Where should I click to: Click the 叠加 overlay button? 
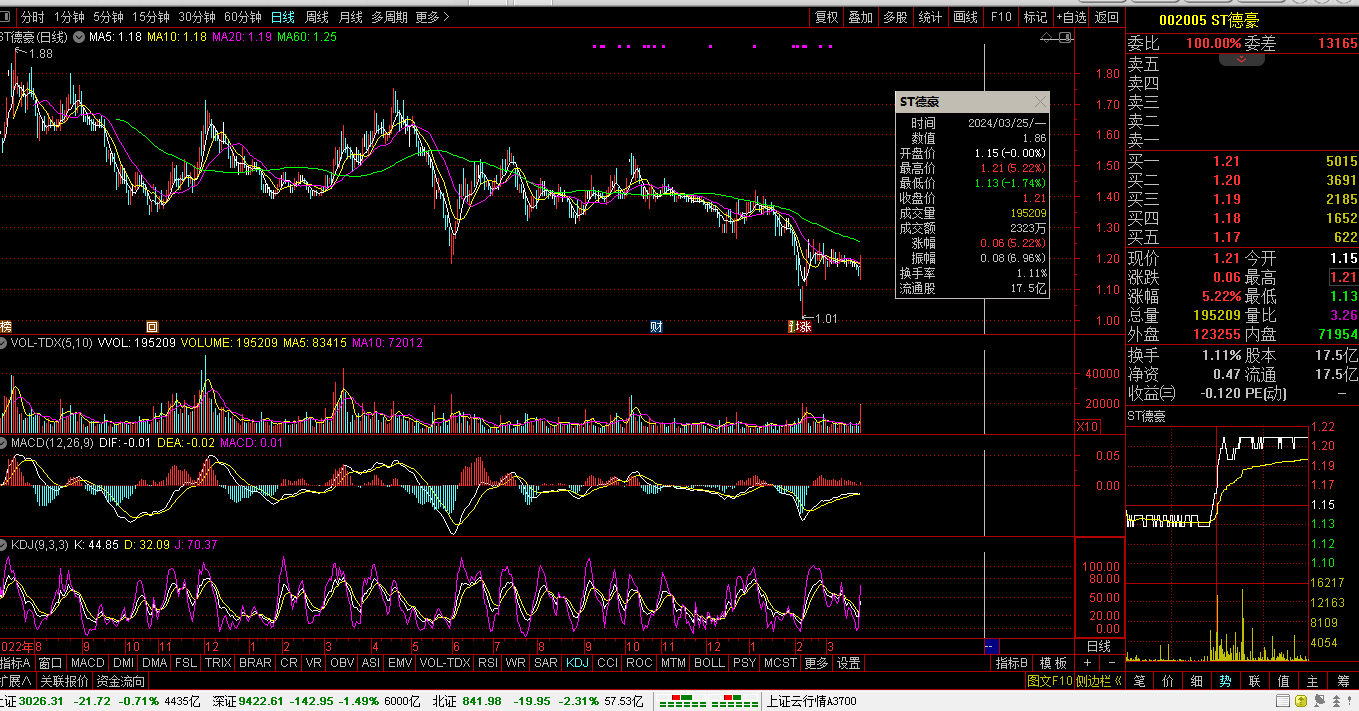pos(860,17)
